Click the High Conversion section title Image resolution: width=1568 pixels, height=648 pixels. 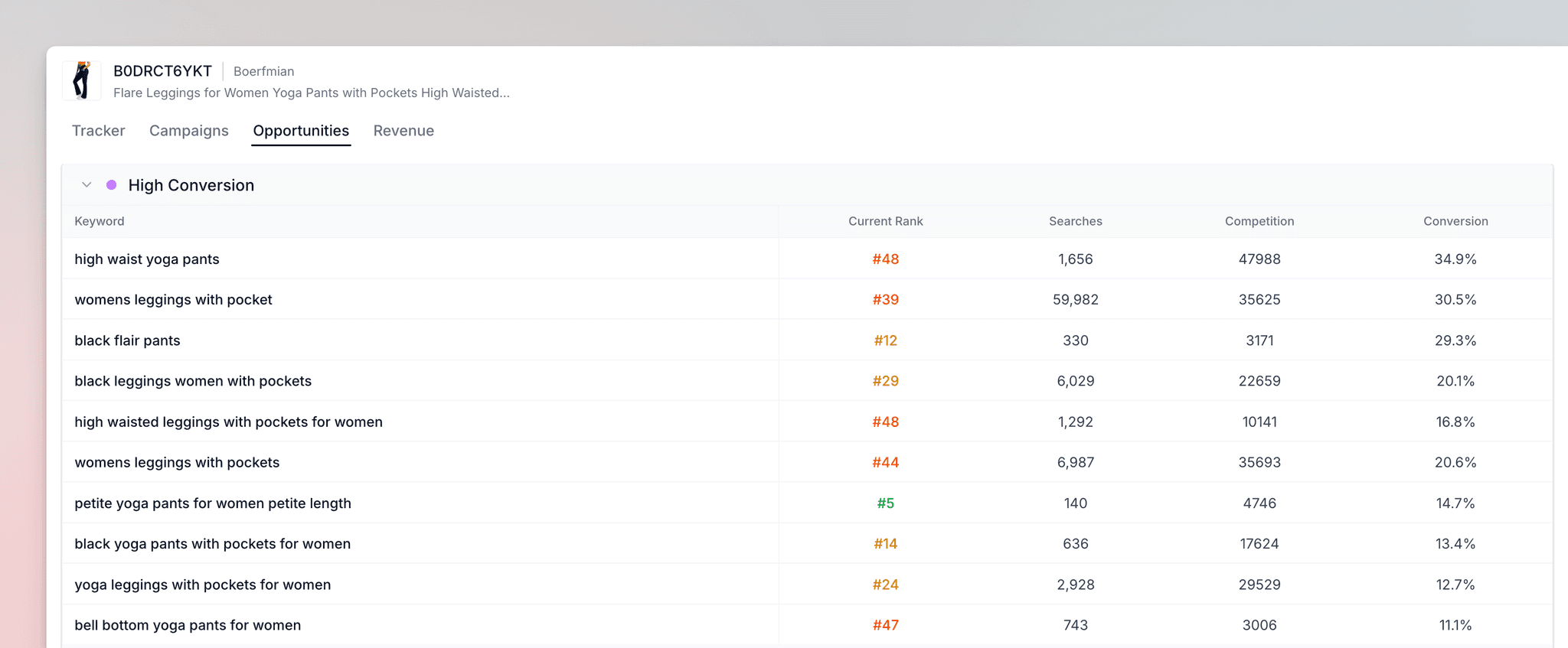191,185
